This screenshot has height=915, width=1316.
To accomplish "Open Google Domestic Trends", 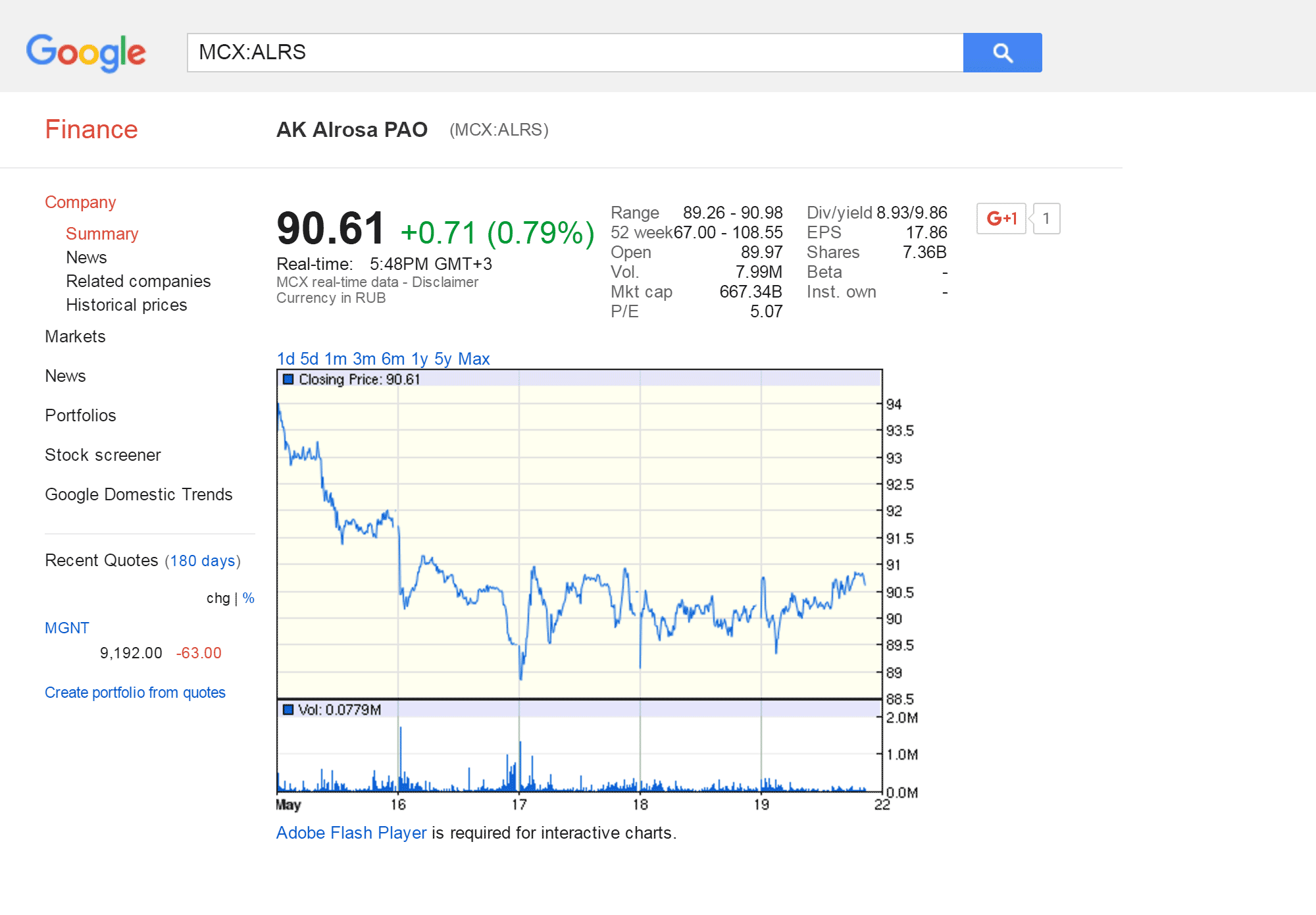I will tap(139, 494).
